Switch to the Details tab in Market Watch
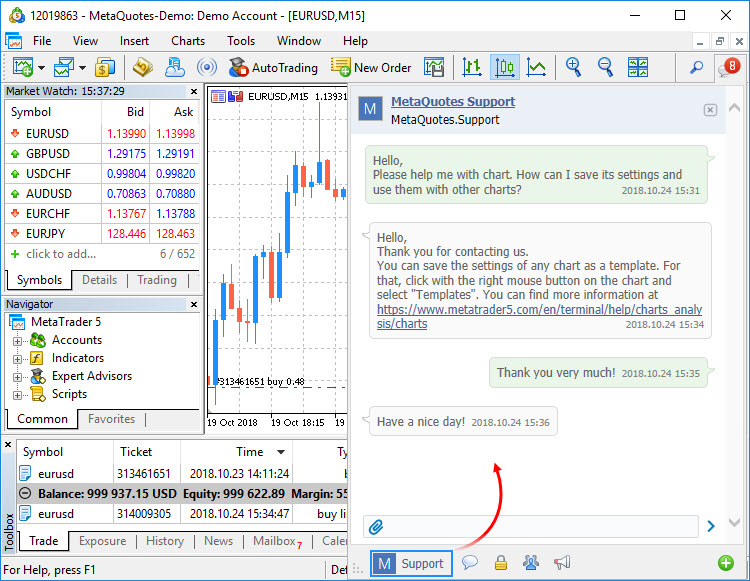 pos(99,280)
